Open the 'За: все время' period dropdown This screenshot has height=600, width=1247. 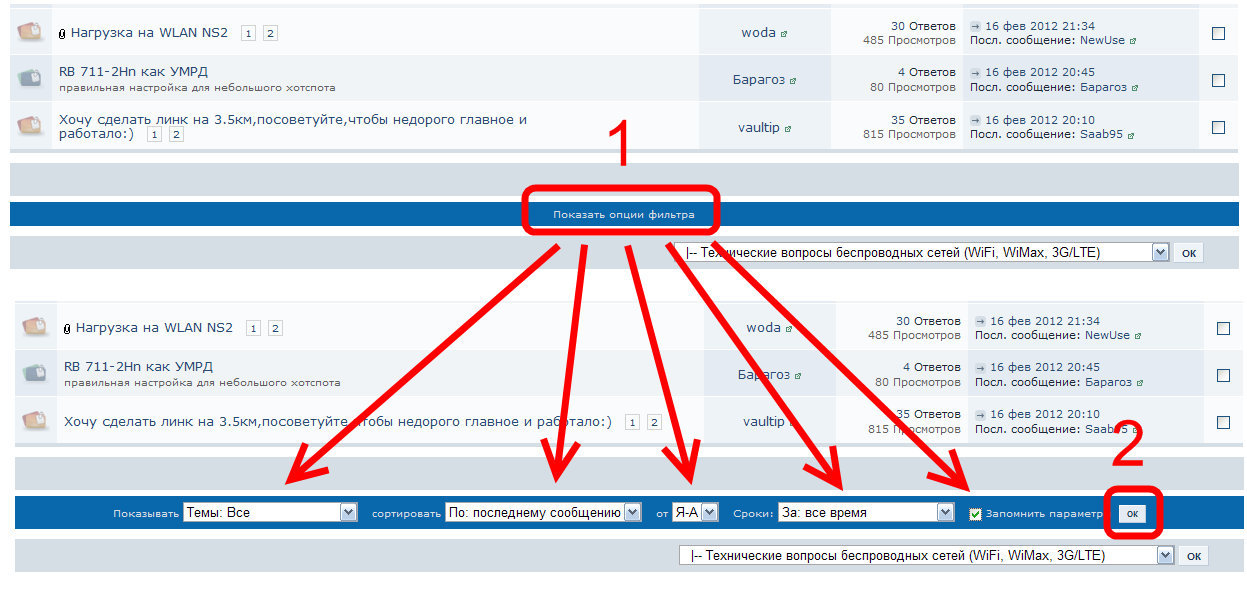pyautogui.click(x=867, y=512)
